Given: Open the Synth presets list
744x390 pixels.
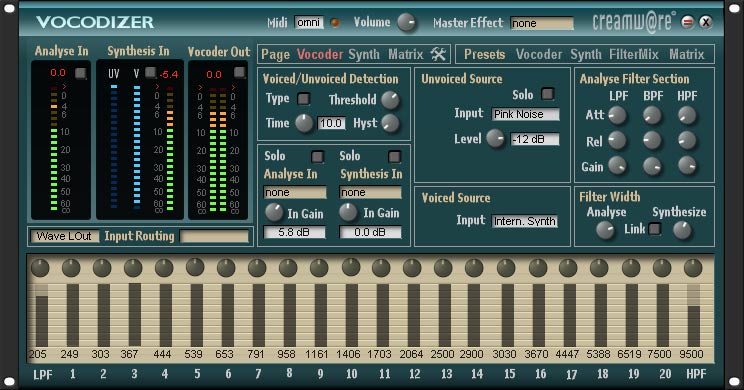Looking at the screenshot, I should 586,55.
